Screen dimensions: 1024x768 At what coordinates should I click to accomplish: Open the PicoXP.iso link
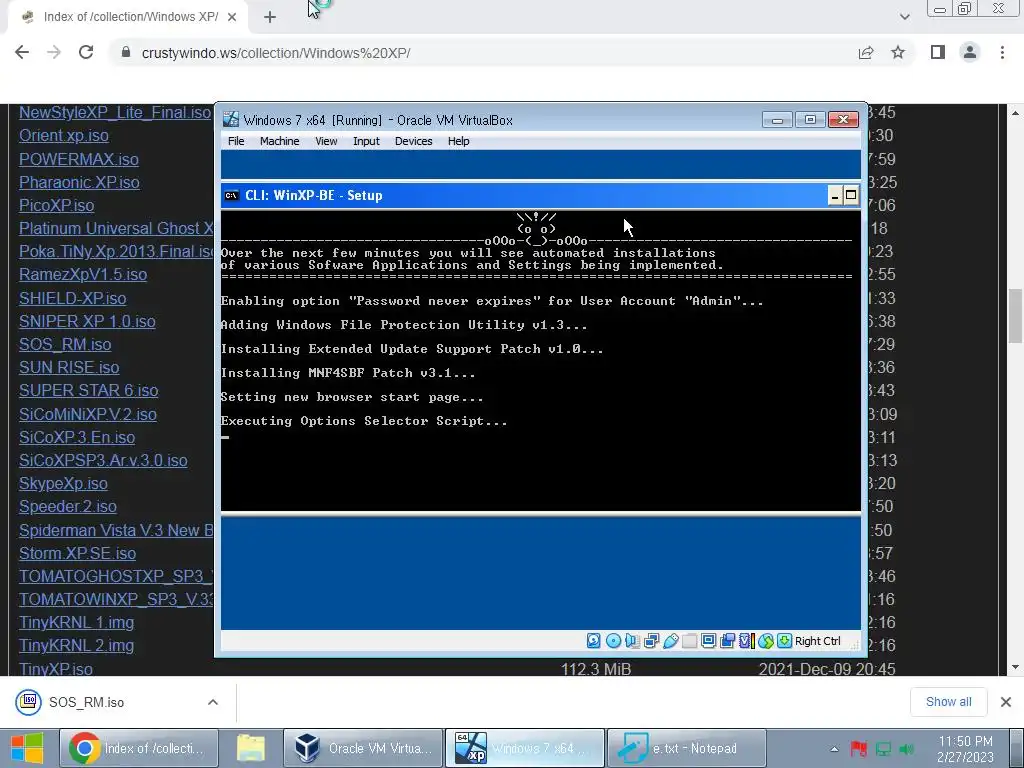(57, 205)
